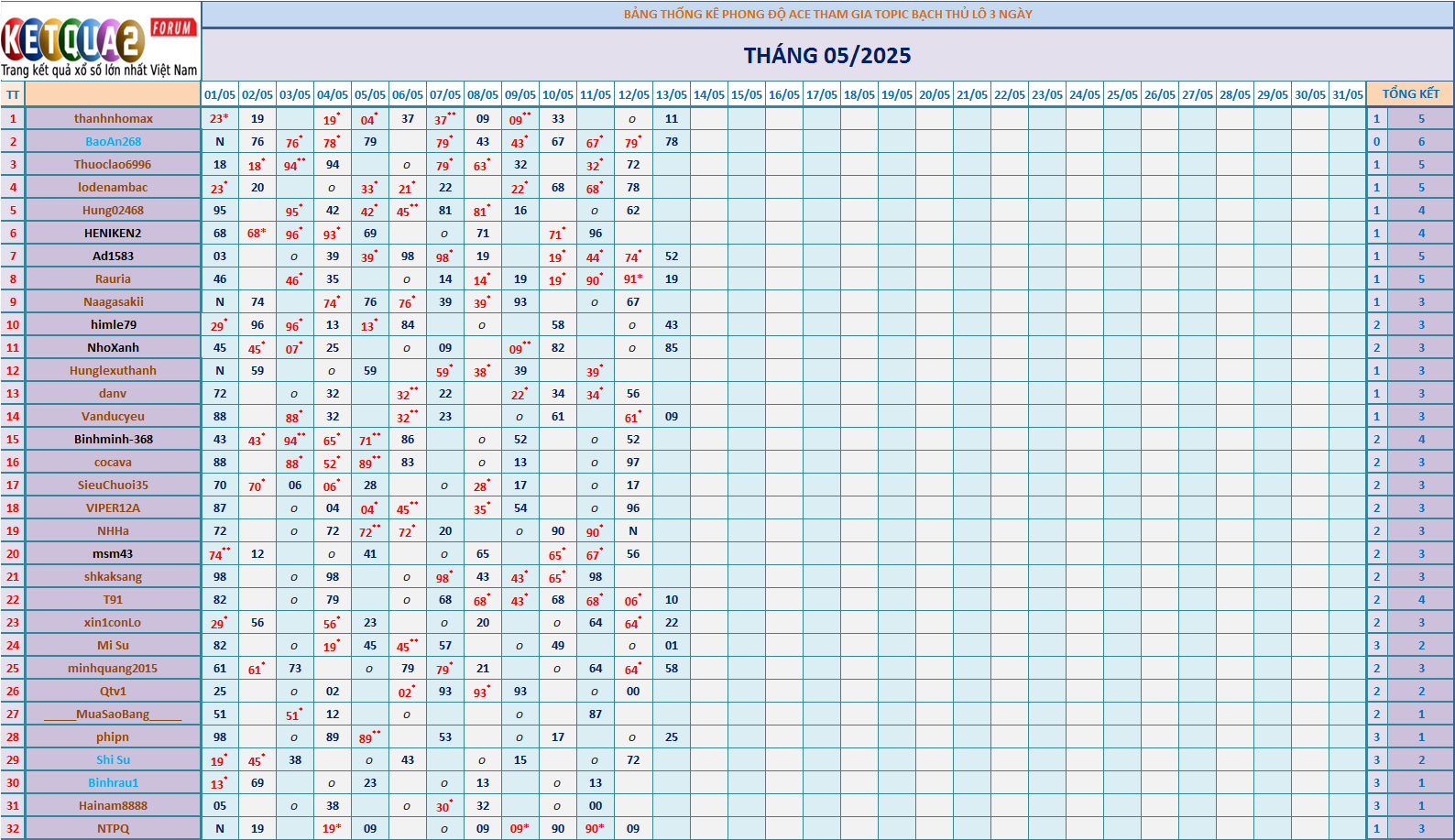Click NTPQ's 04/05 cell 19*
Image resolution: width=1455 pixels, height=840 pixels.
click(333, 828)
